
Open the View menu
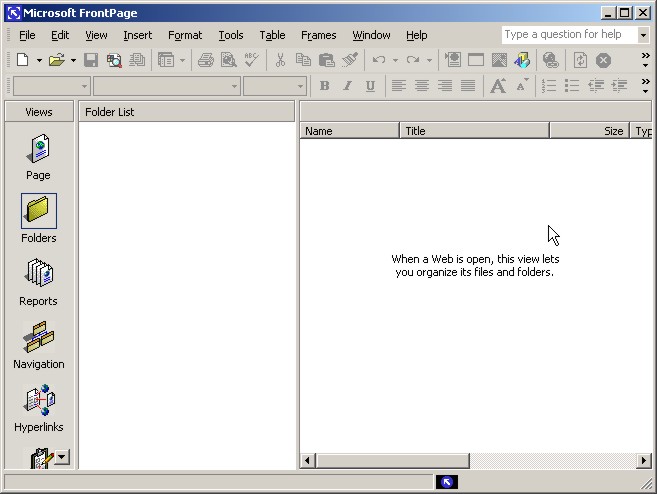(x=96, y=35)
